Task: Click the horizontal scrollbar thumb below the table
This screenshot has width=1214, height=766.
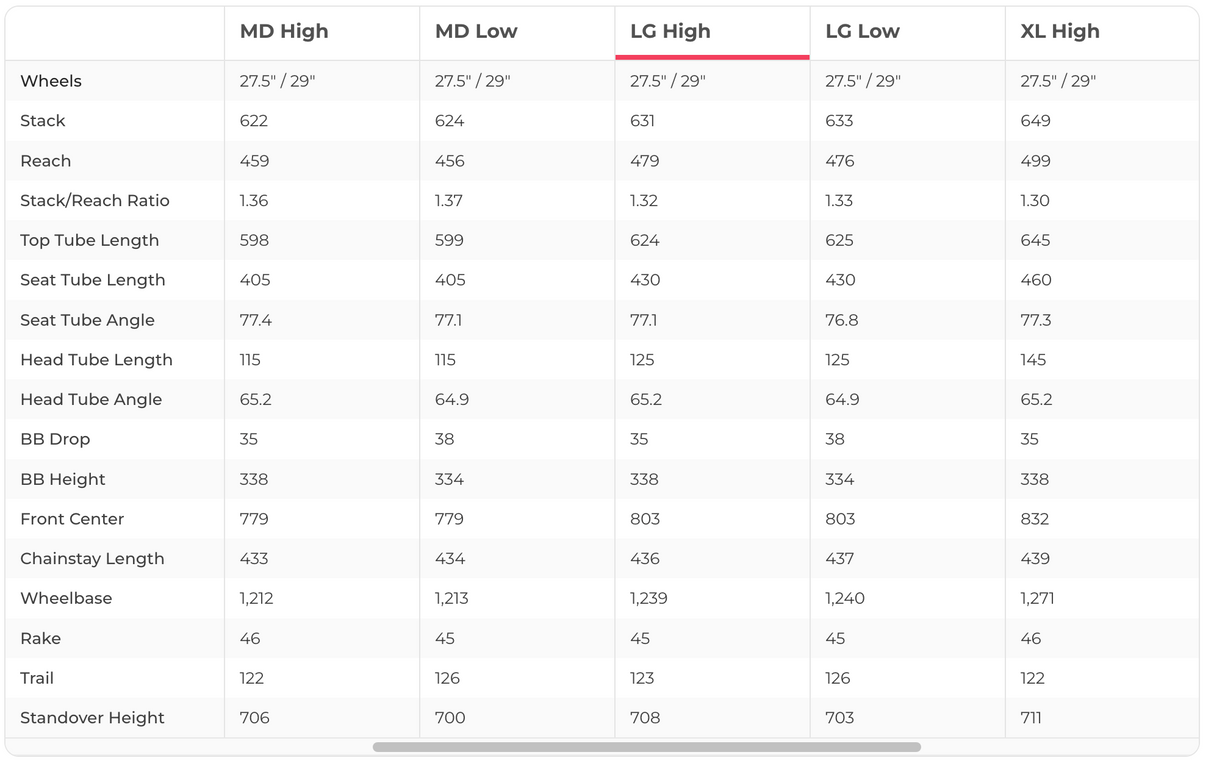Action: point(646,747)
